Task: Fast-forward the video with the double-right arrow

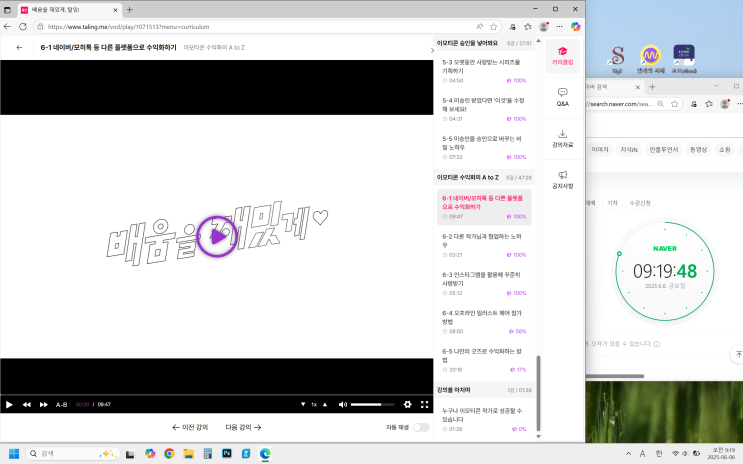Action: pyautogui.click(x=44, y=404)
